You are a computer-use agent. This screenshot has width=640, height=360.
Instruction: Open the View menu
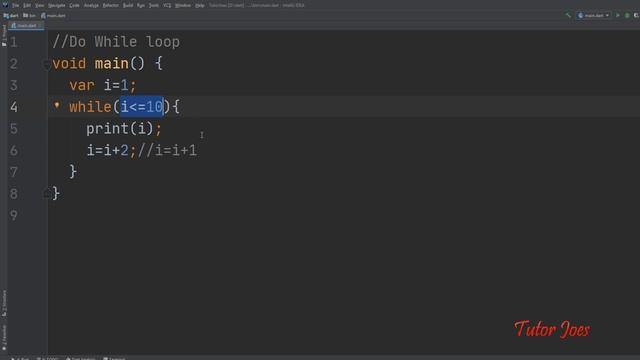(40, 5)
